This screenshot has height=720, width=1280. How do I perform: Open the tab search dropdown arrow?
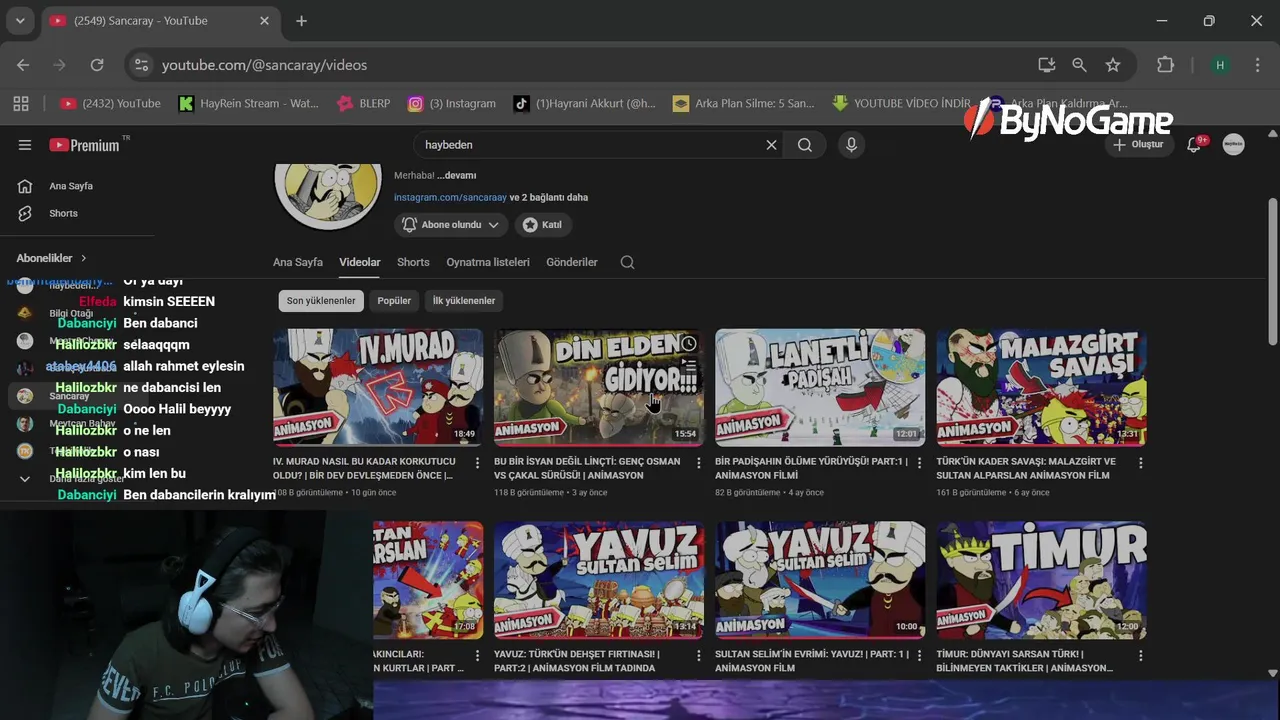pos(20,21)
